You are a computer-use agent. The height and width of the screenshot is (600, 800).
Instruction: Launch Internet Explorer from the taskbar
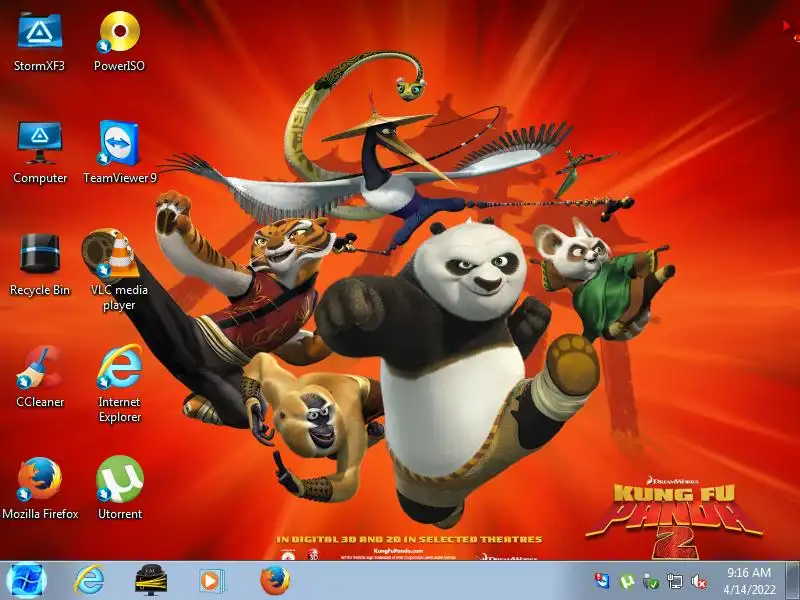[89, 581]
